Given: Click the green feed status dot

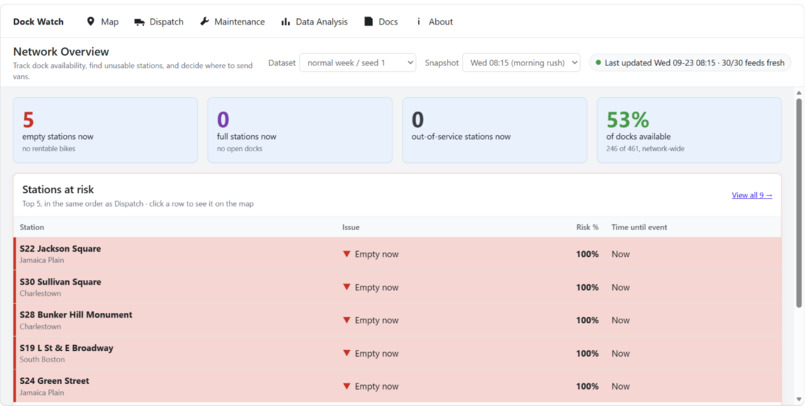Looking at the screenshot, I should (598, 63).
